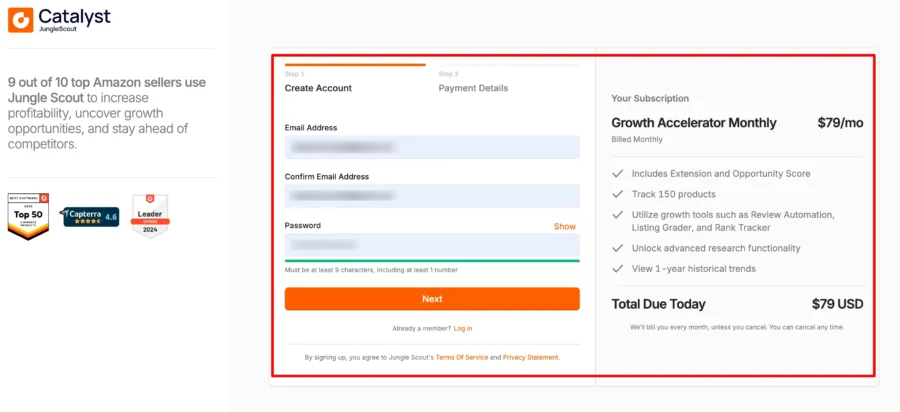Image resolution: width=900 pixels, height=412 pixels.
Task: Click checkmark beside Track 150 products
Action: [618, 194]
